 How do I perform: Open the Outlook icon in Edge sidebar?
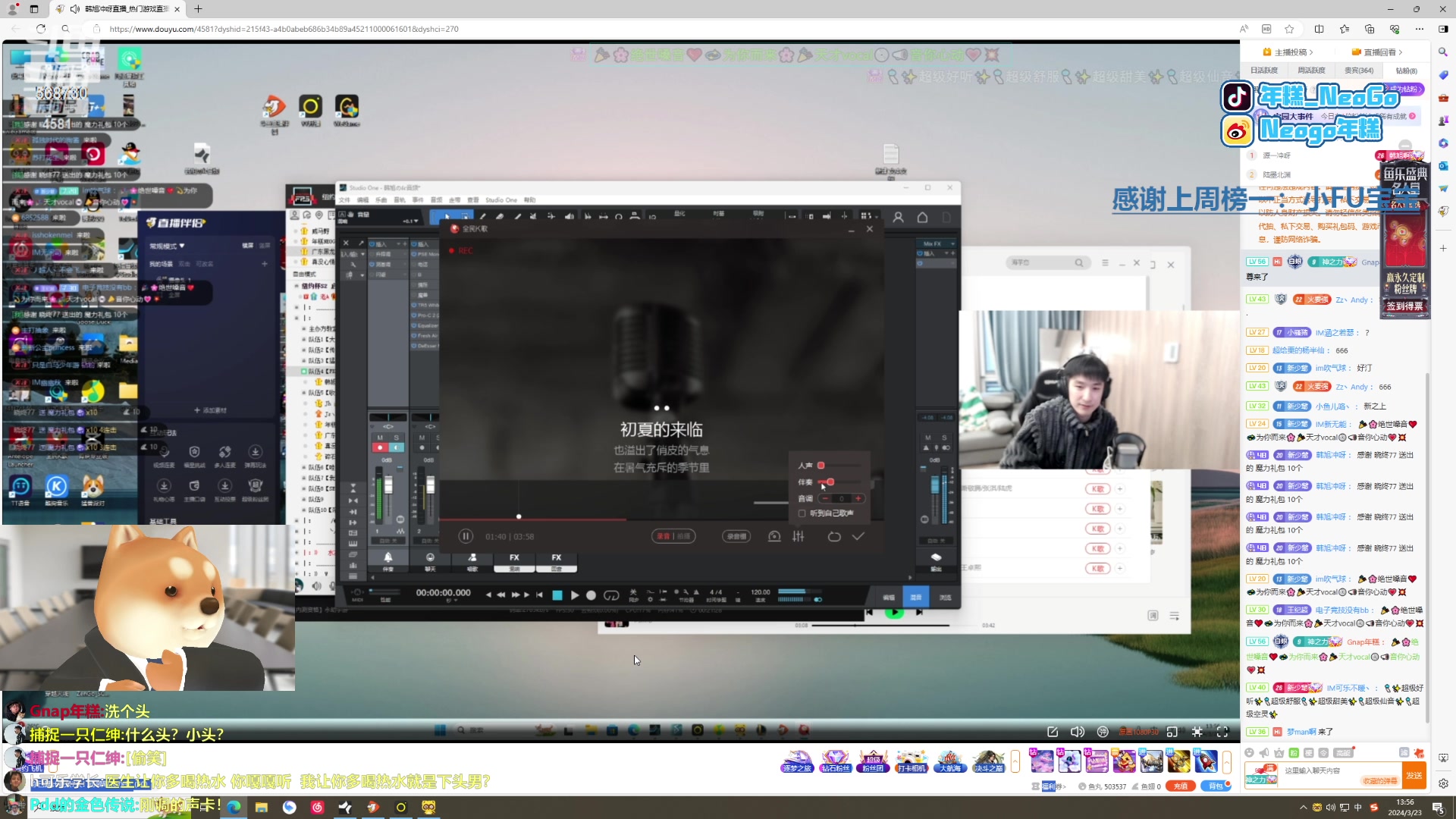[1443, 165]
